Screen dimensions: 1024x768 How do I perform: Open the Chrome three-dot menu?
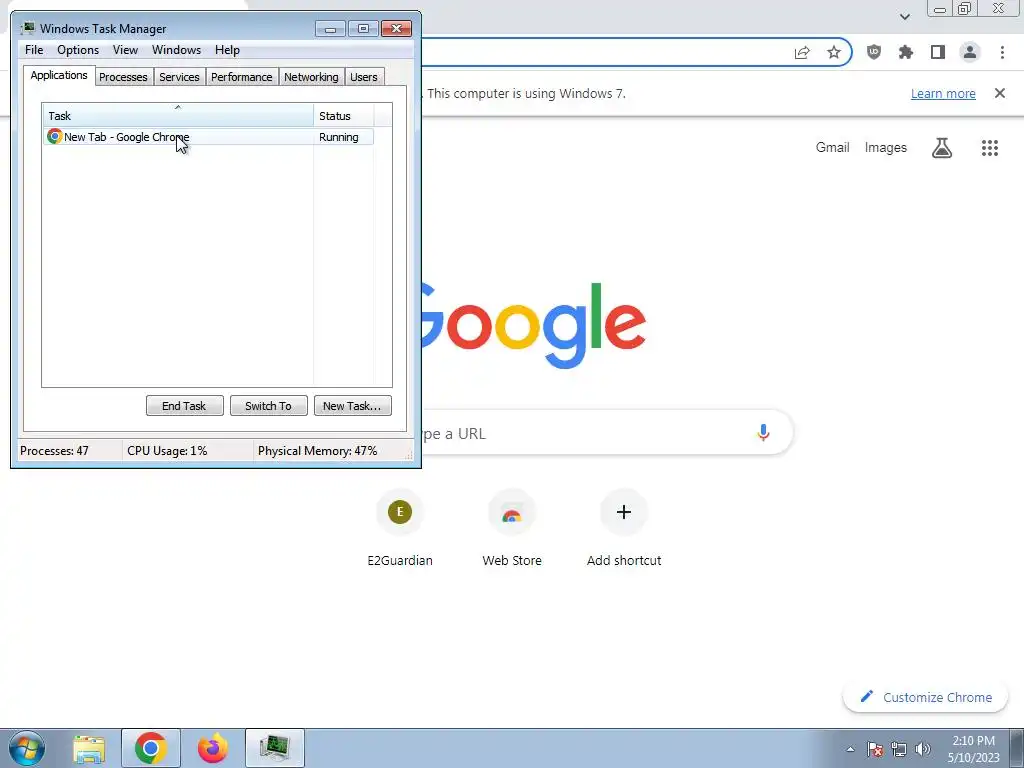tap(1002, 52)
